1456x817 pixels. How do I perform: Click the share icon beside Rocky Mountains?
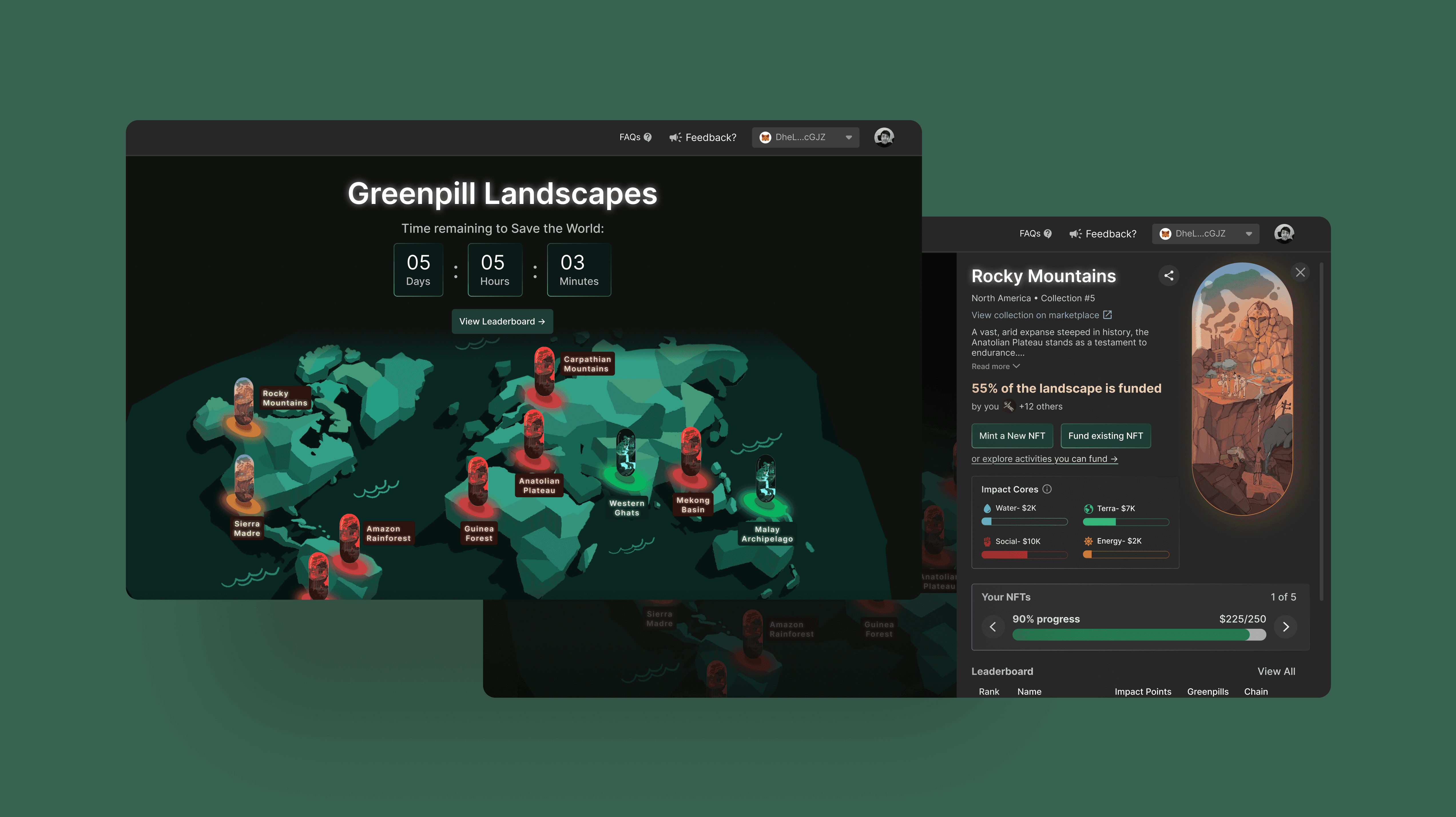click(1168, 276)
